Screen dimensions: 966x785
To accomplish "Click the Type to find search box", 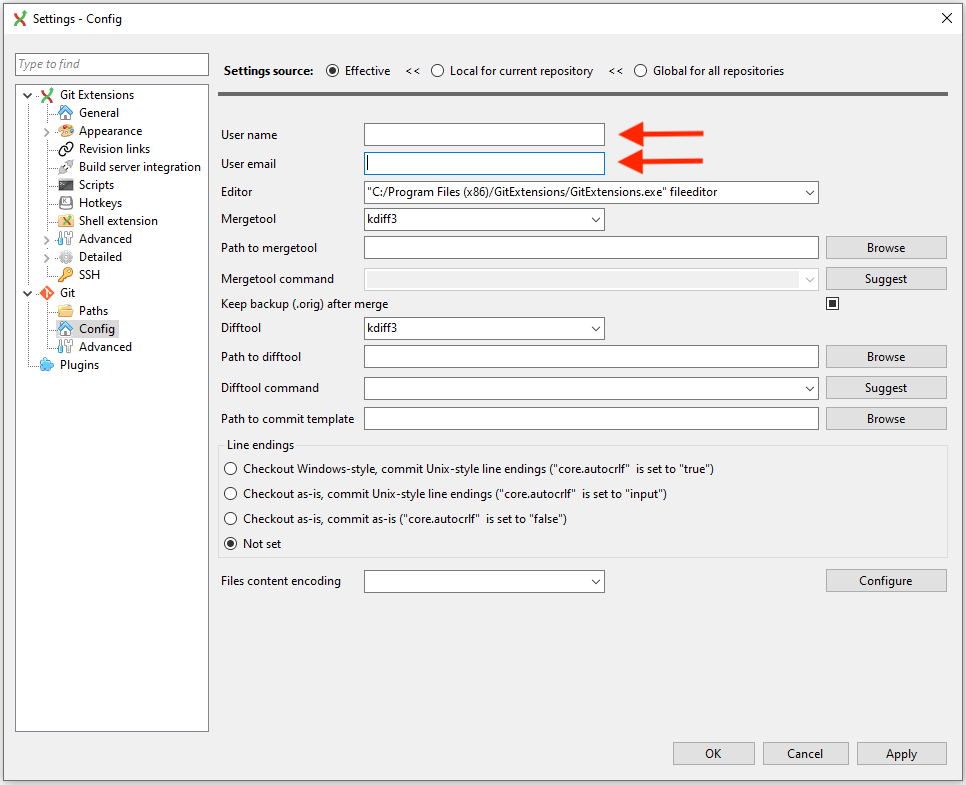I will (112, 64).
